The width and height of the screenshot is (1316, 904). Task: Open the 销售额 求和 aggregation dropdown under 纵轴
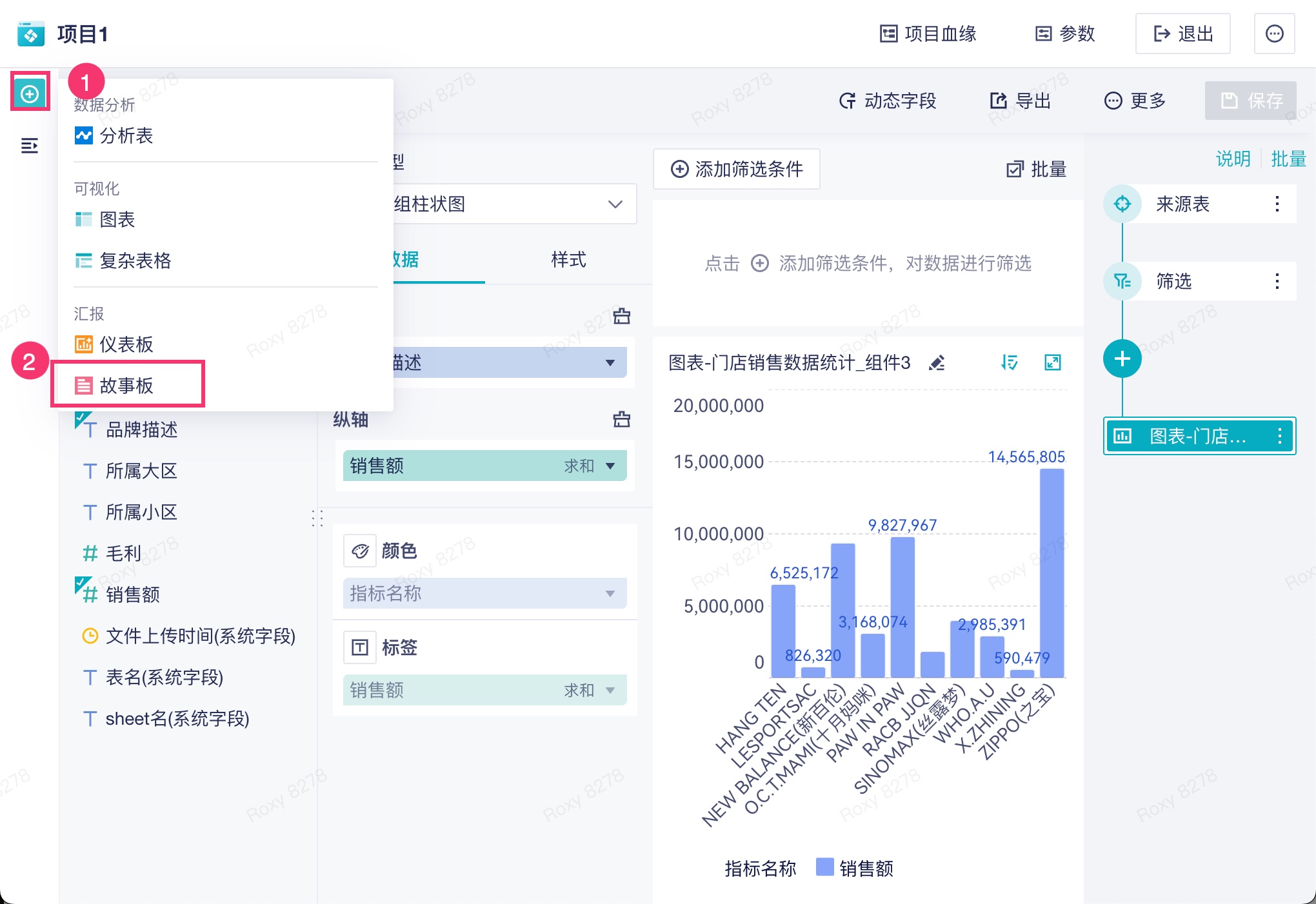pyautogui.click(x=610, y=466)
